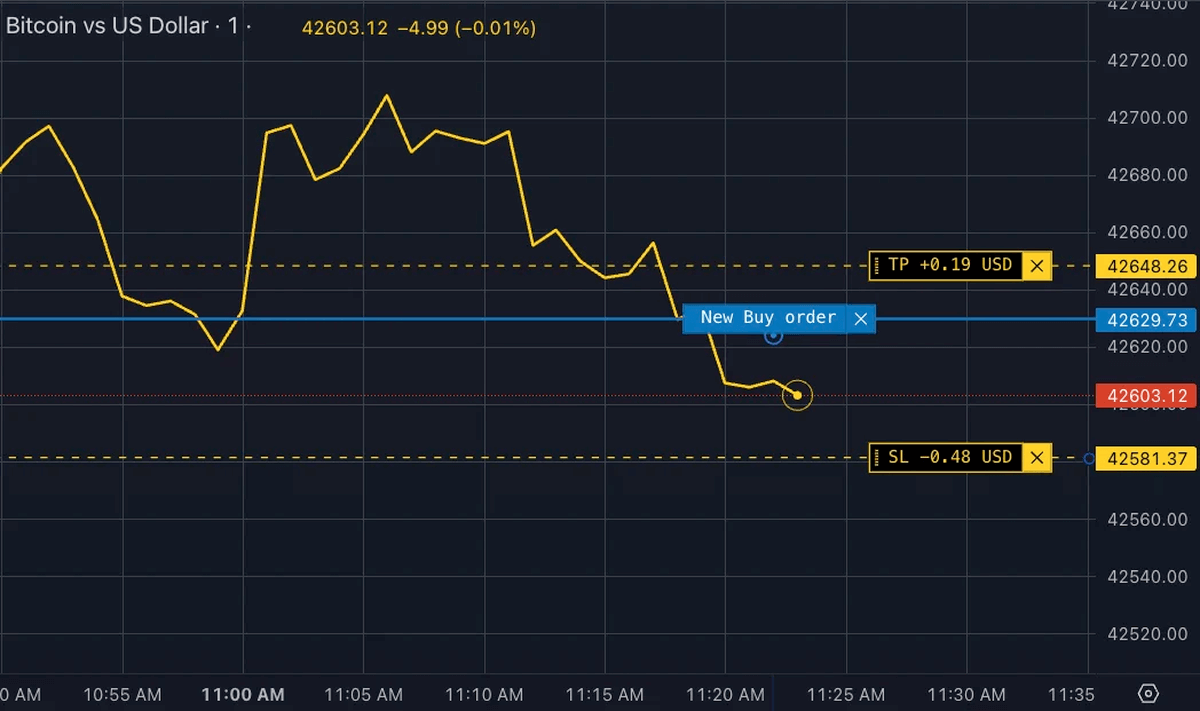Remove the SL stop-loss with its X
Image resolution: width=1200 pixels, height=711 pixels.
coord(1037,458)
